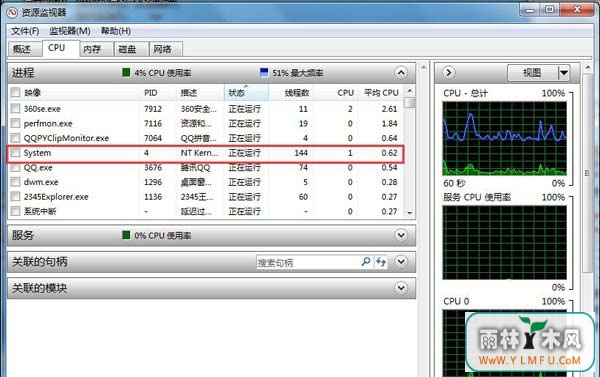Collapse the graph pane with arrow button
Image resolution: width=600 pixels, height=377 pixels.
(x=448, y=73)
